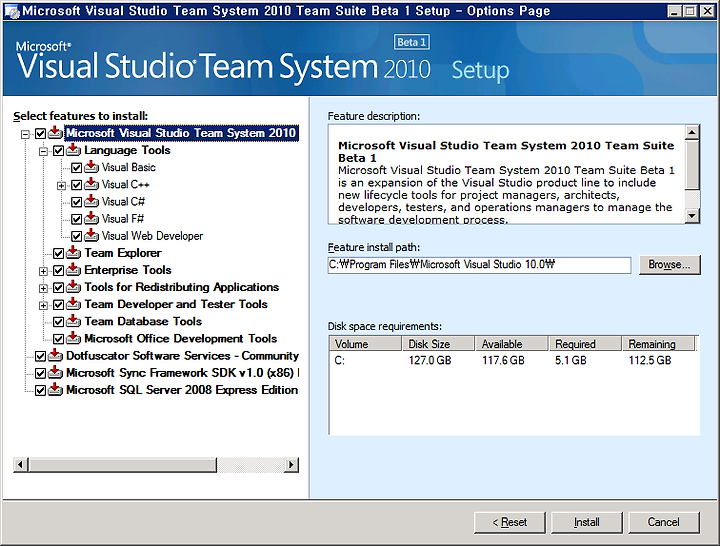
Task: Click the Disk Size column header
Action: pos(438,343)
